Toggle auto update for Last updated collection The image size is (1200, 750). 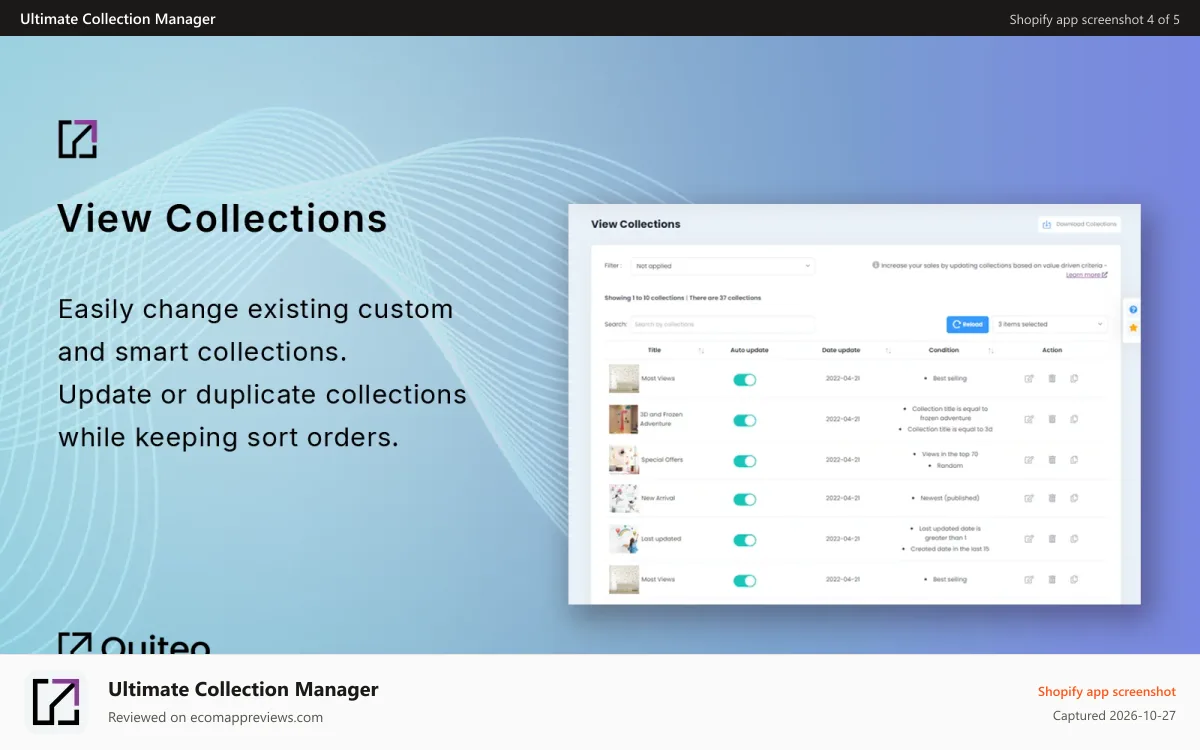745,540
